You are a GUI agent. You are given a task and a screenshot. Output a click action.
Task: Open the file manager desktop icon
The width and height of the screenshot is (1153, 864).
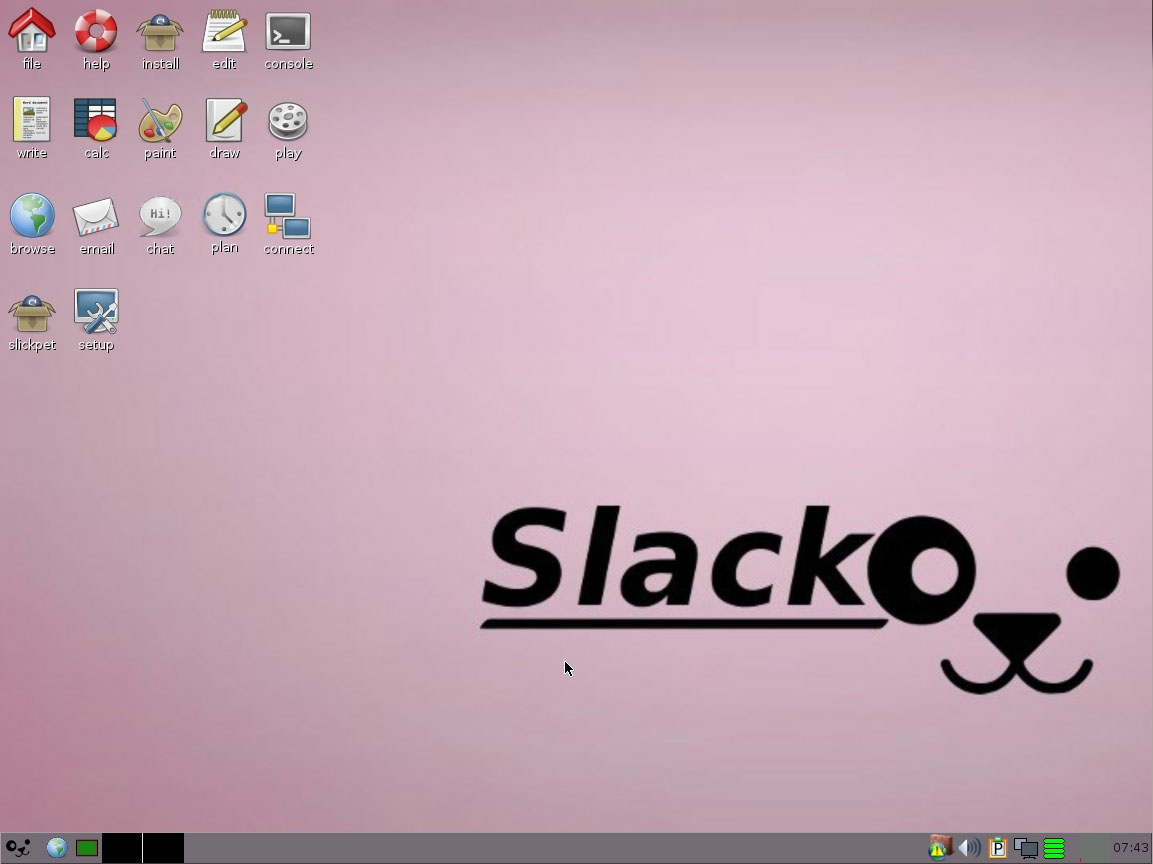[x=32, y=31]
